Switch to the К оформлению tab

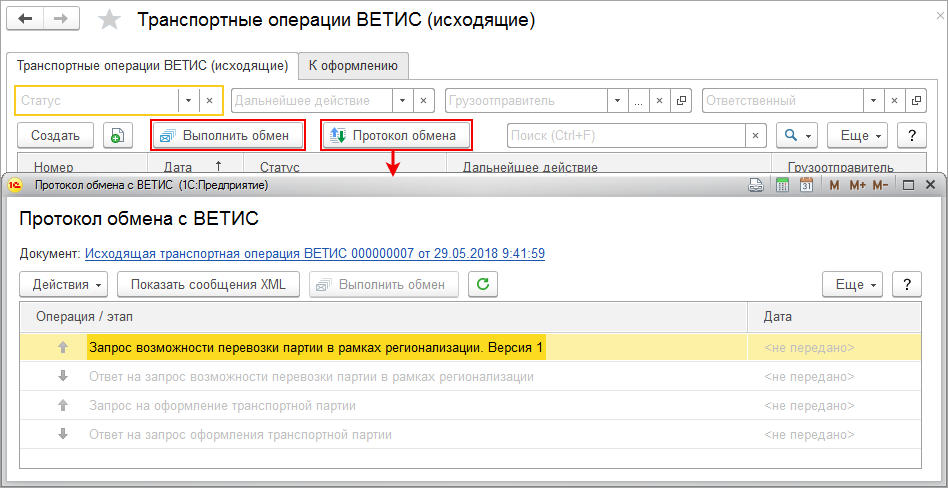(x=353, y=66)
